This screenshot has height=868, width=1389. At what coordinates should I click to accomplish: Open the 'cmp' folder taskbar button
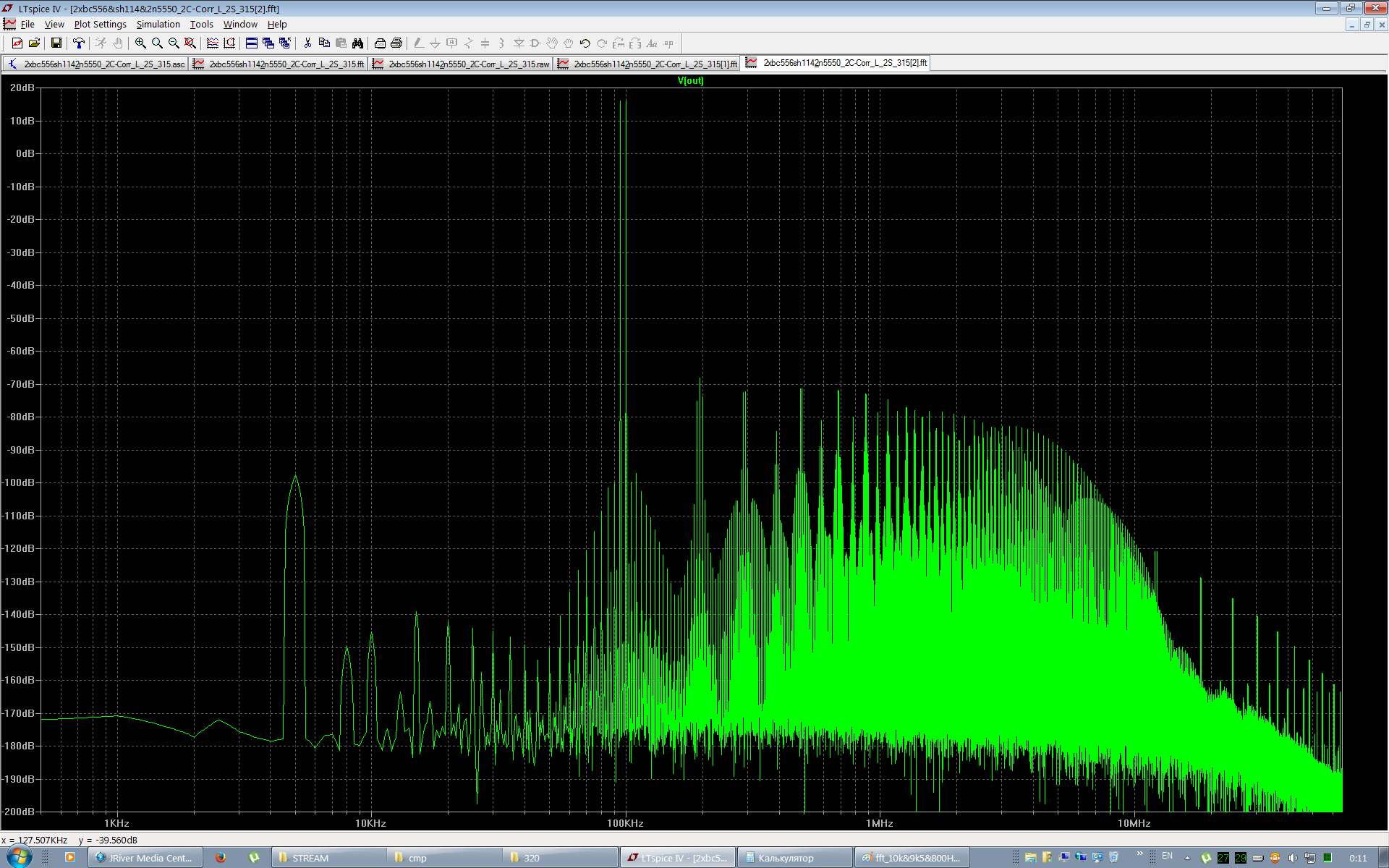click(446, 858)
